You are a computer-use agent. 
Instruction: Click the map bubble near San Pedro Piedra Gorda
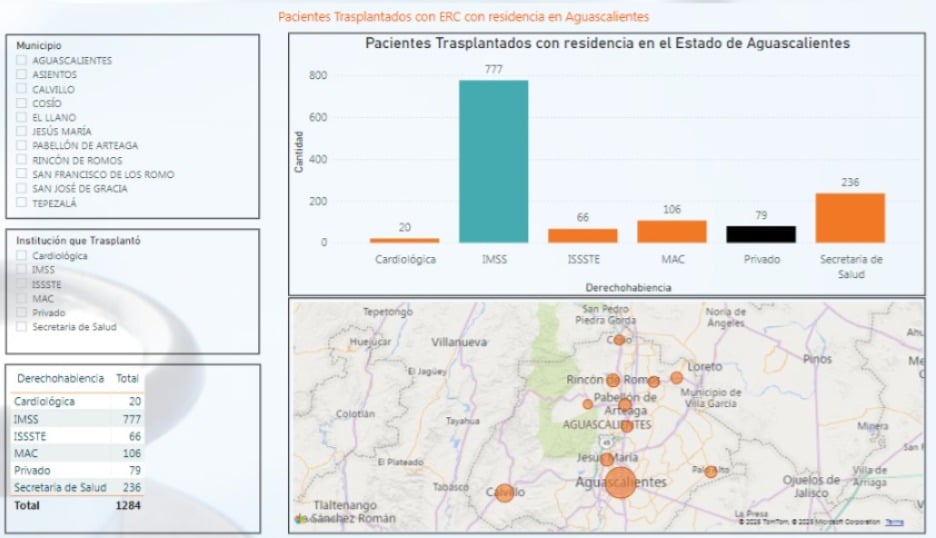point(619,340)
